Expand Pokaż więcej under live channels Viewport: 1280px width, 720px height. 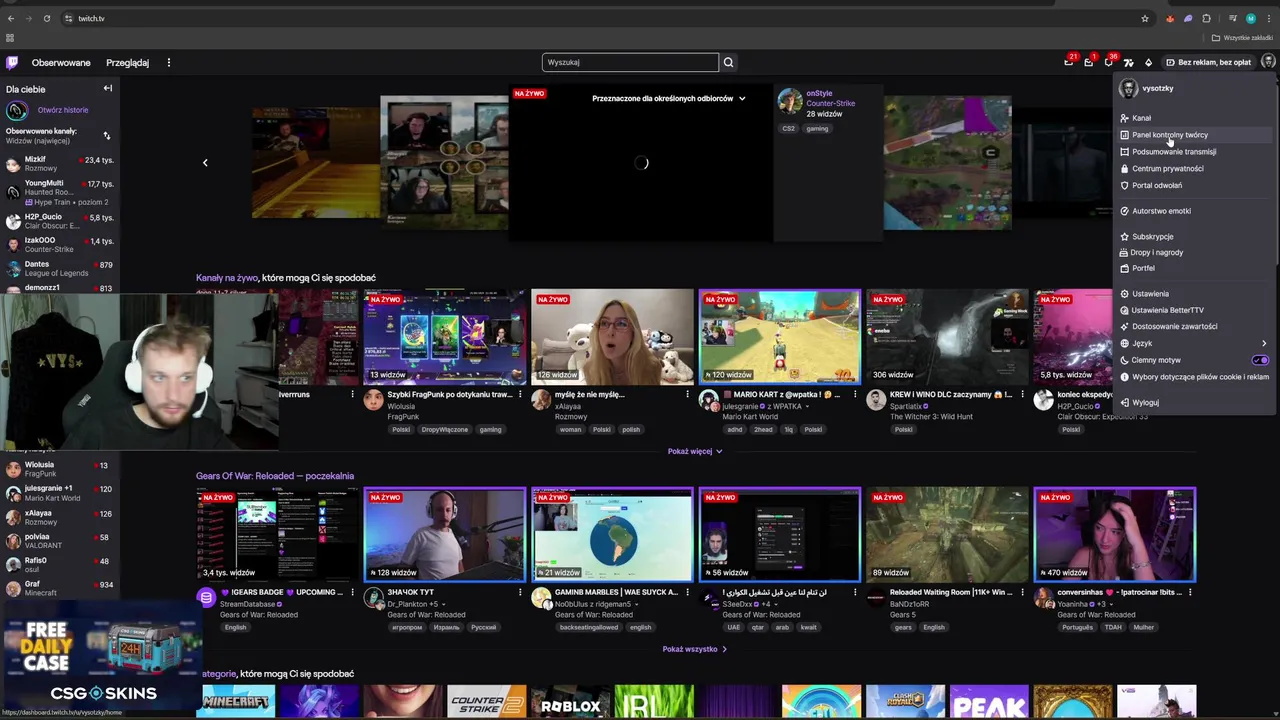(x=695, y=451)
